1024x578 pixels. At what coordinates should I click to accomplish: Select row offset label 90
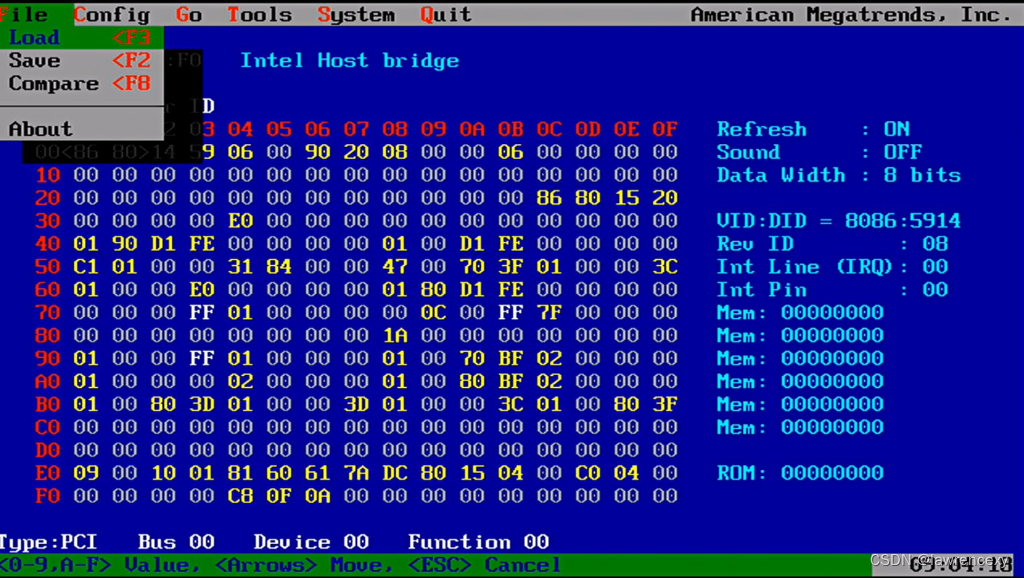(x=48, y=359)
